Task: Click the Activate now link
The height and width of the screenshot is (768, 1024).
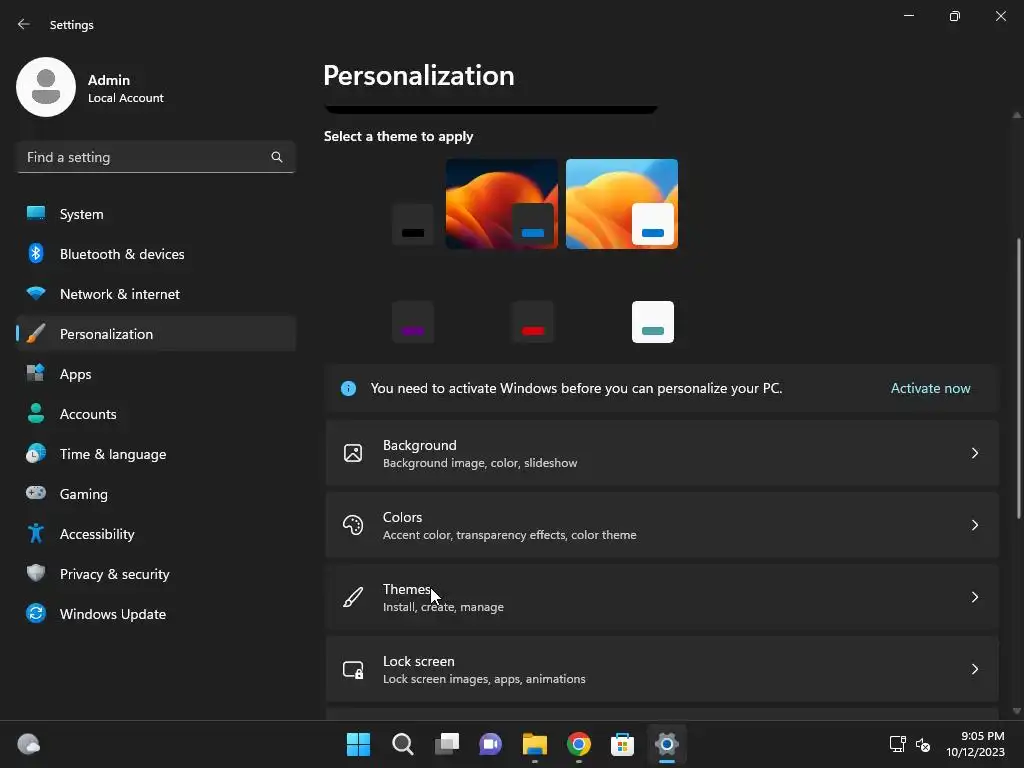Action: coord(930,389)
